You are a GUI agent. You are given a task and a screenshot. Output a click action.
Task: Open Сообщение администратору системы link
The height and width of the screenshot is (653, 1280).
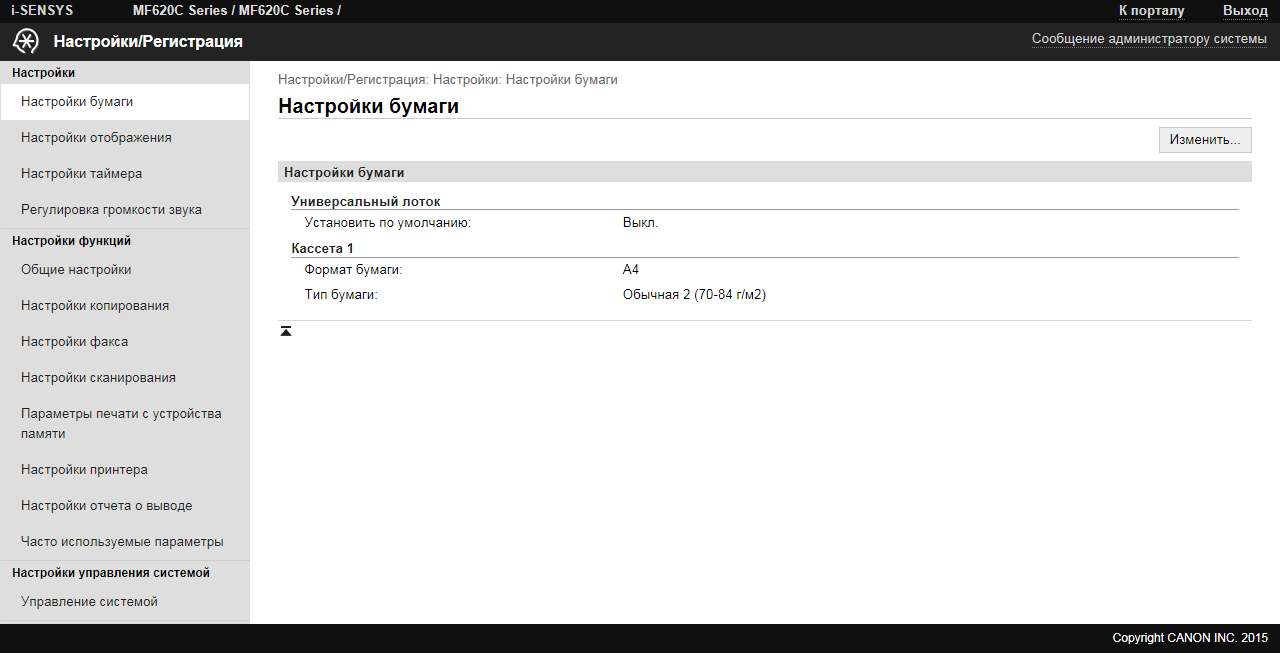(1149, 39)
